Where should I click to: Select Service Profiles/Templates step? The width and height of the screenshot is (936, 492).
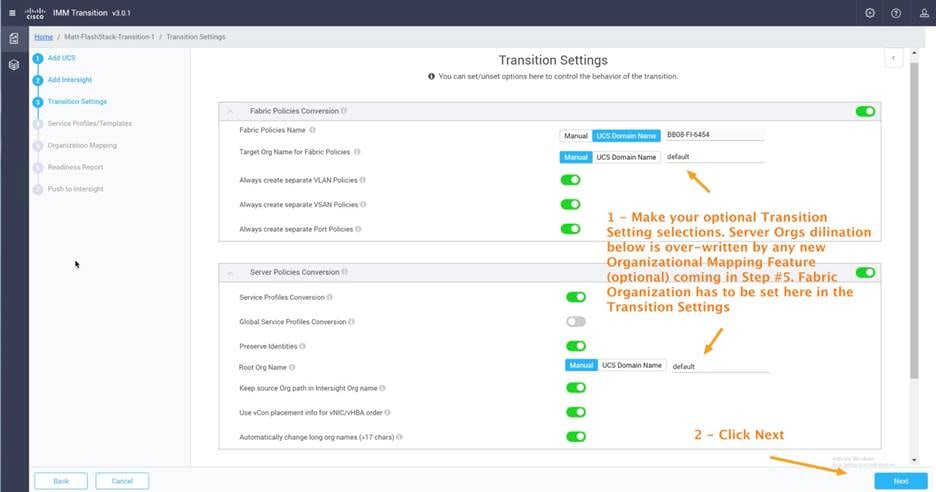coord(90,124)
